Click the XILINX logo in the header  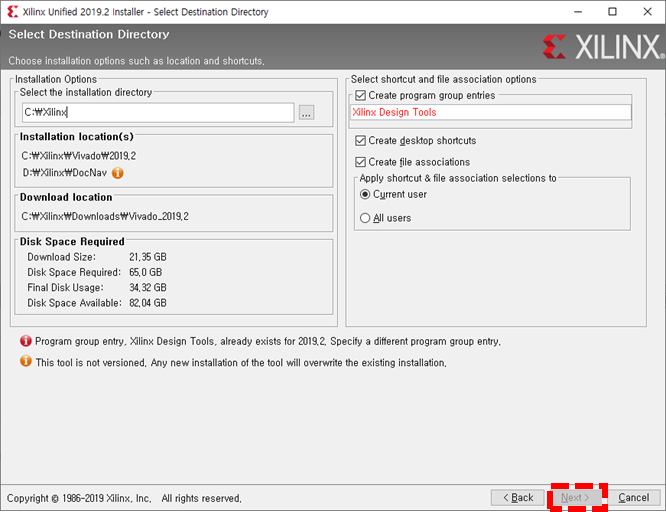pyautogui.click(x=603, y=47)
